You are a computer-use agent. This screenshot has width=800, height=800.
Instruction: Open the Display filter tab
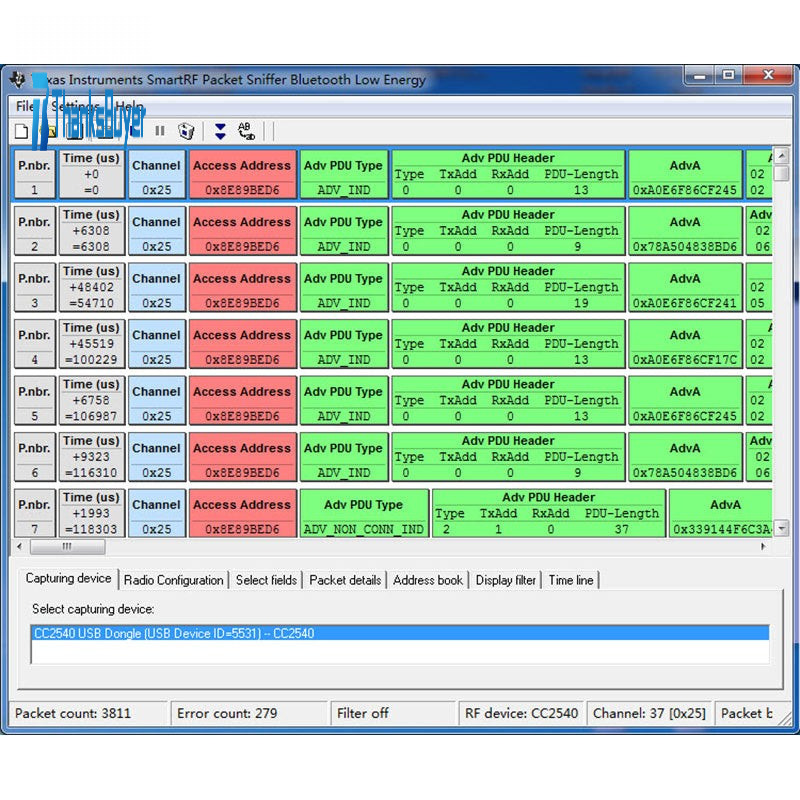tap(505, 580)
